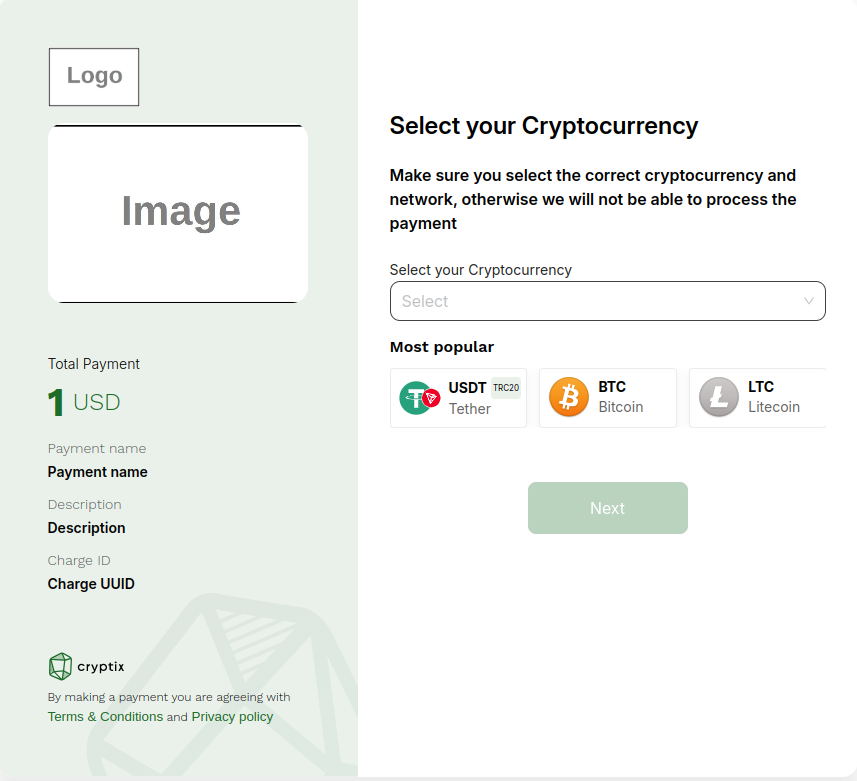The width and height of the screenshot is (857, 781).
Task: Click the Payment name value text
Action: pyautogui.click(x=97, y=472)
